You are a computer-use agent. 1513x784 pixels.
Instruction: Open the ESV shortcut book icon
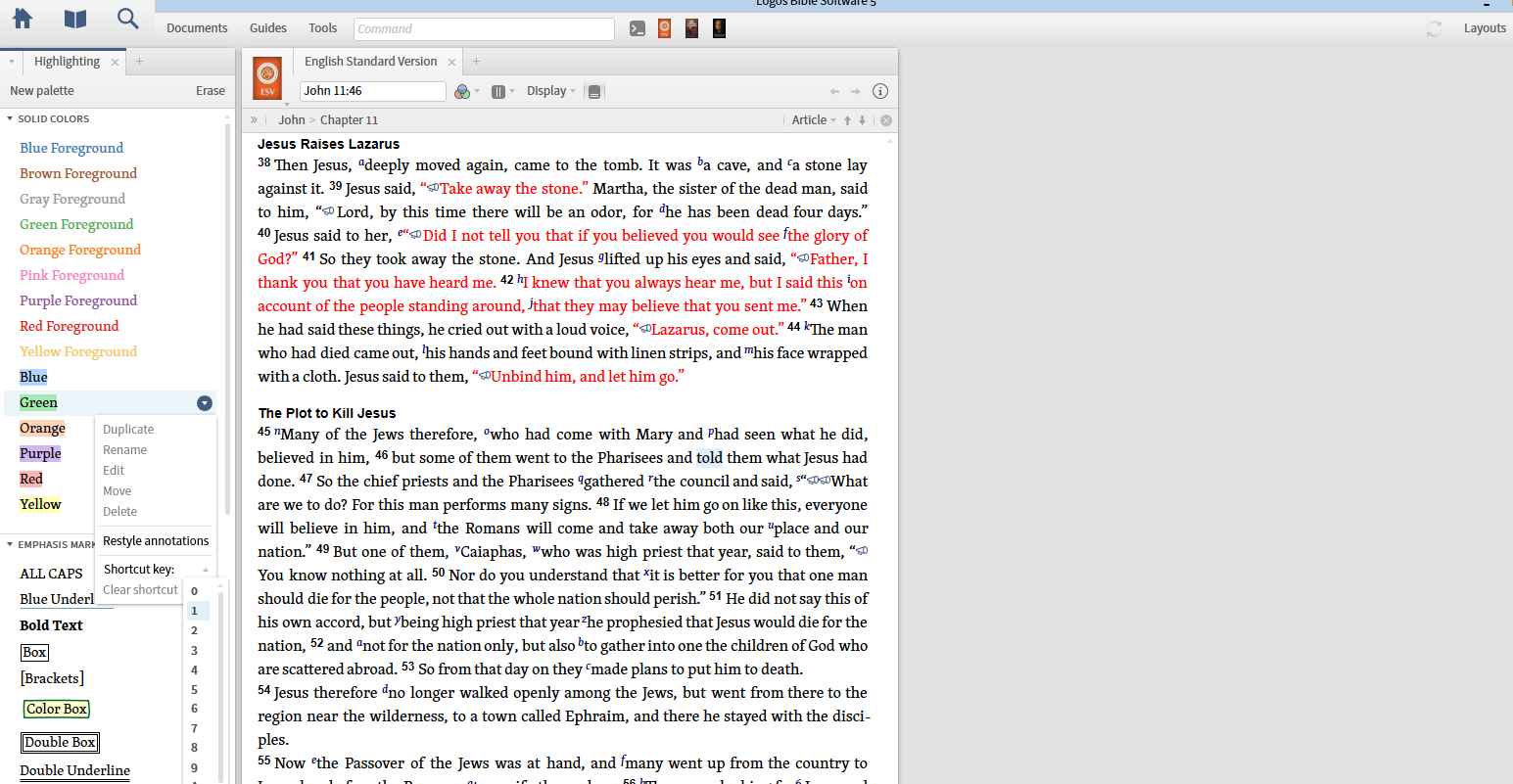coord(665,28)
